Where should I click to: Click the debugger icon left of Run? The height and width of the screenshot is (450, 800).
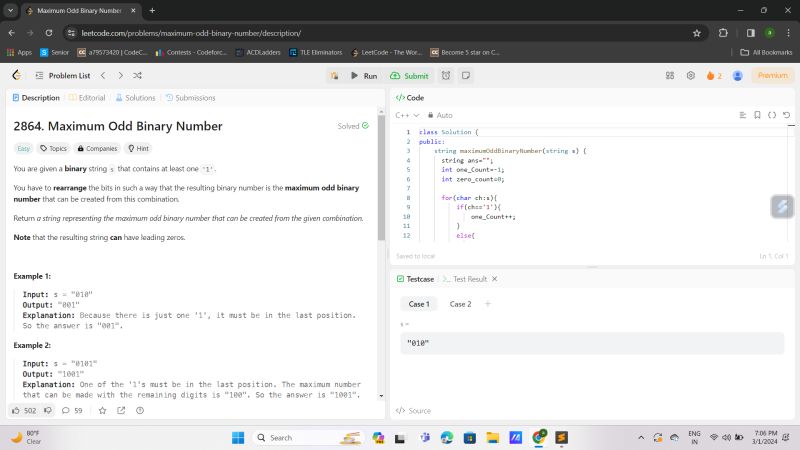[334, 76]
